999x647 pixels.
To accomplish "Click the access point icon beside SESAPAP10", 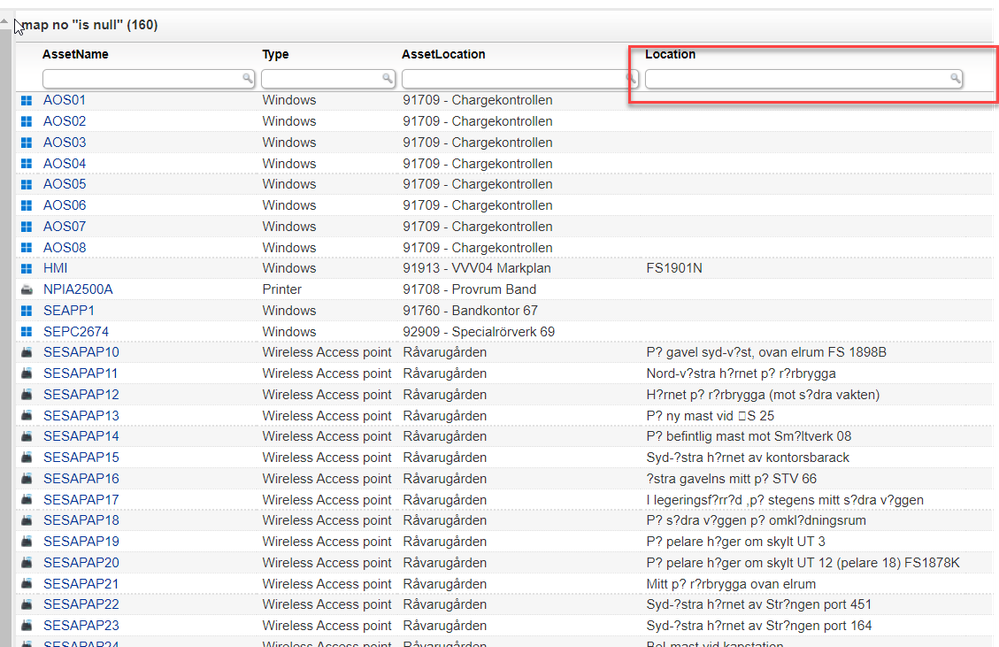I will pyautogui.click(x=26, y=352).
